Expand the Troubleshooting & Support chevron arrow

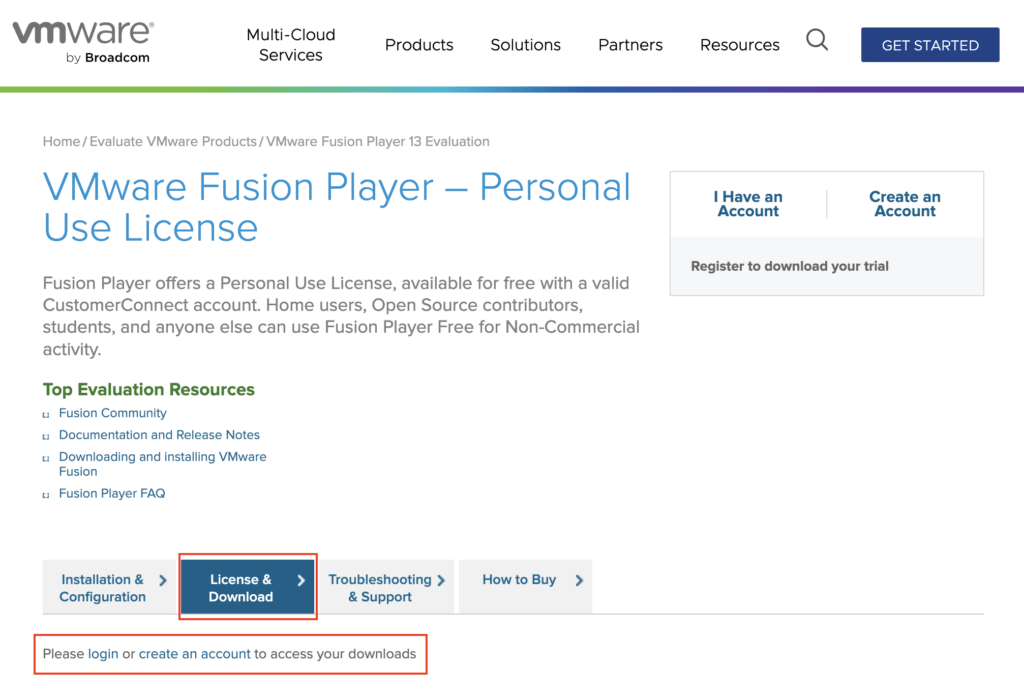tap(441, 580)
